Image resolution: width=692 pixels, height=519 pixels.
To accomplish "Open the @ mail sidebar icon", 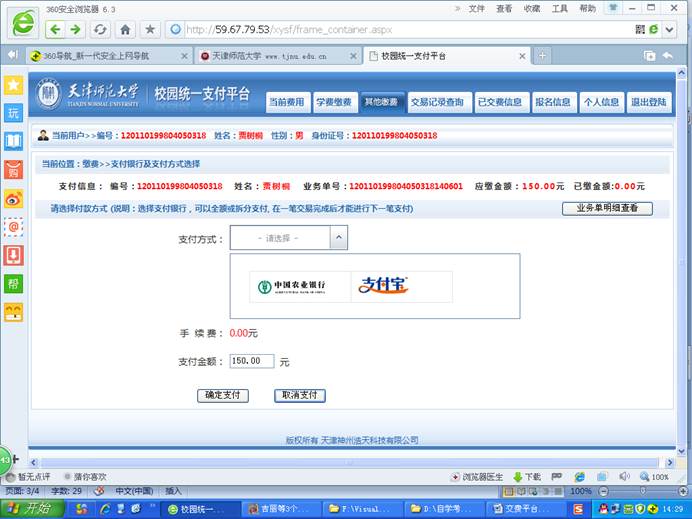I will pyautogui.click(x=13, y=227).
